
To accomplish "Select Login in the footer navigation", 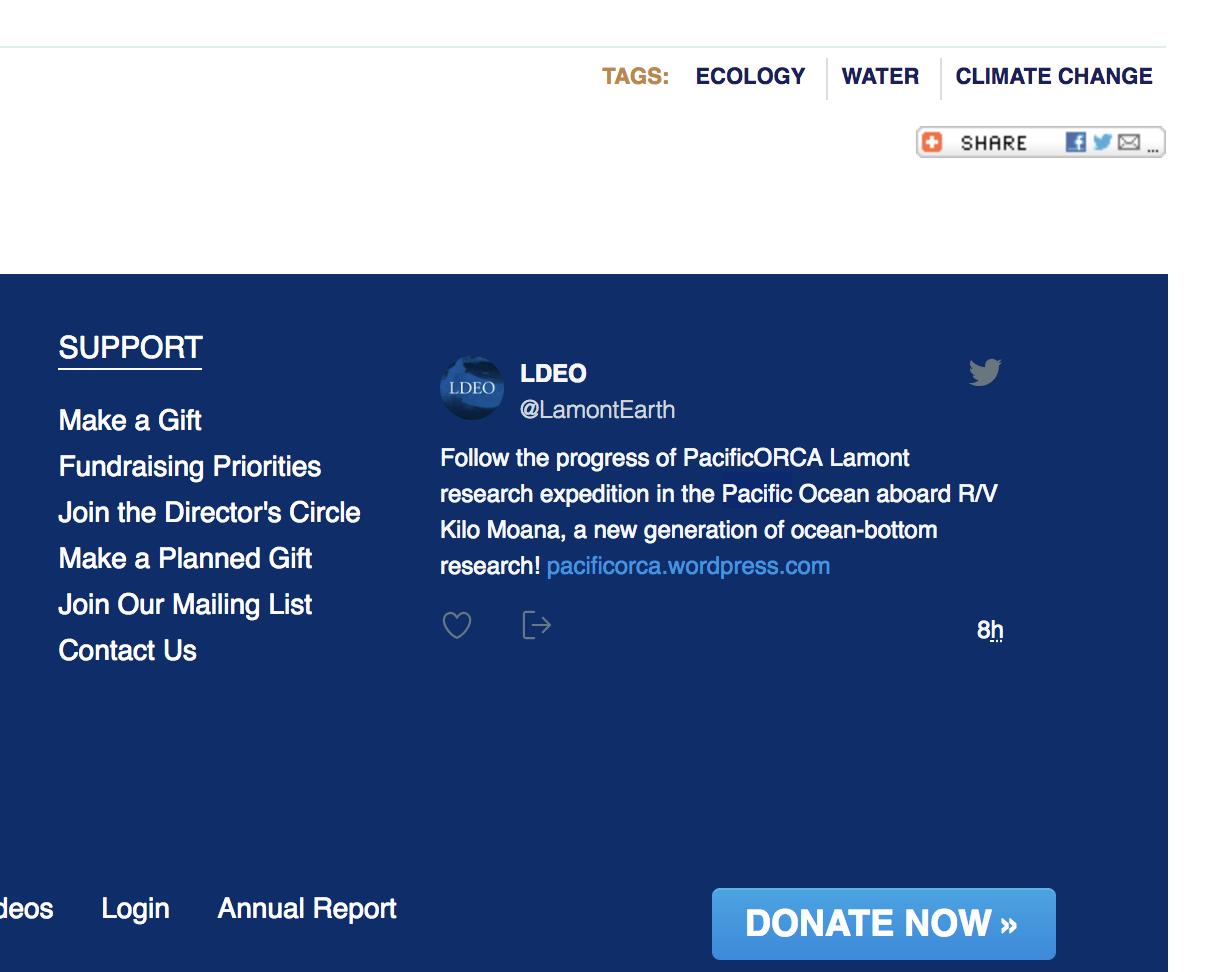I will point(136,908).
